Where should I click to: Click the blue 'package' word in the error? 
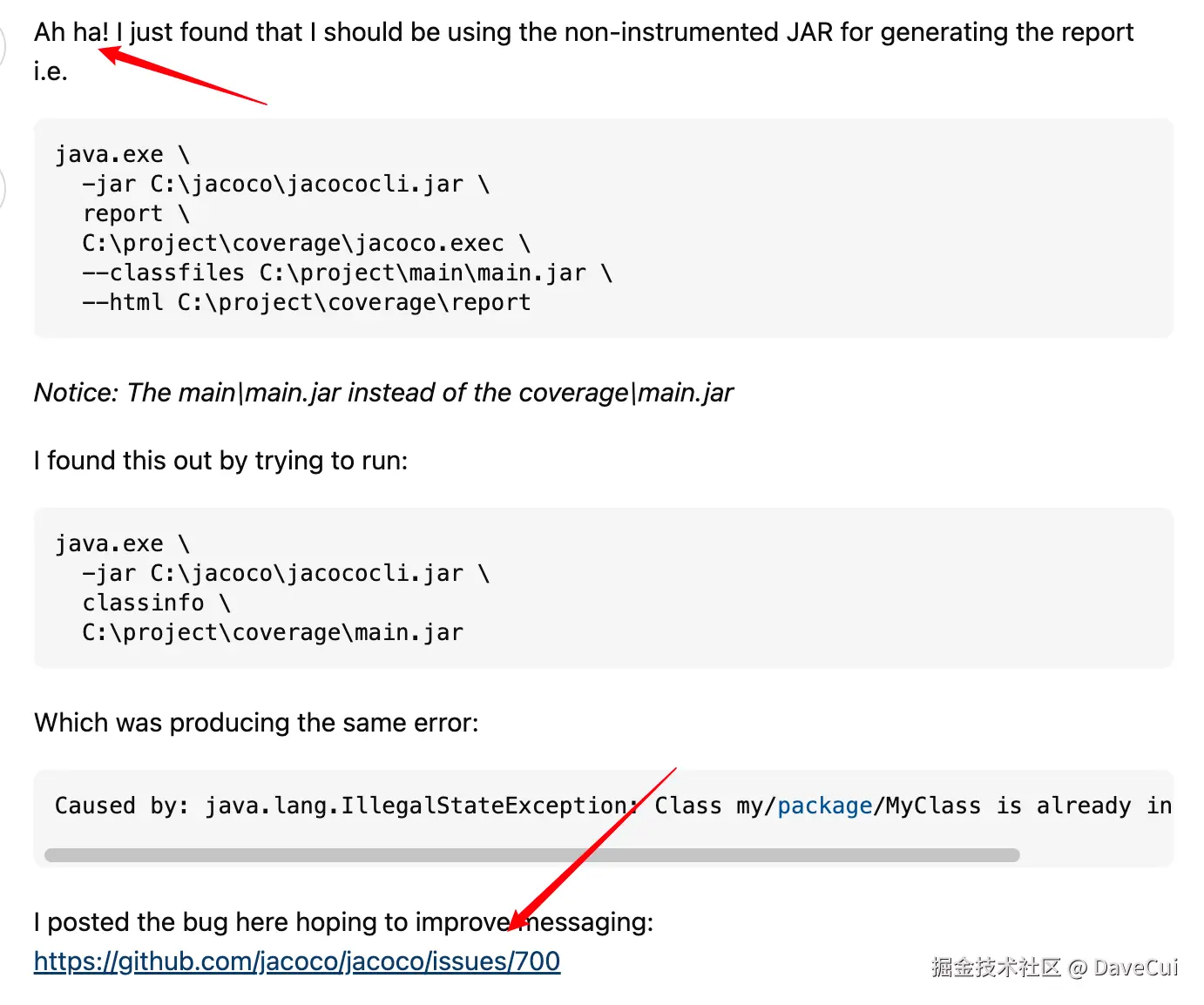click(x=824, y=806)
